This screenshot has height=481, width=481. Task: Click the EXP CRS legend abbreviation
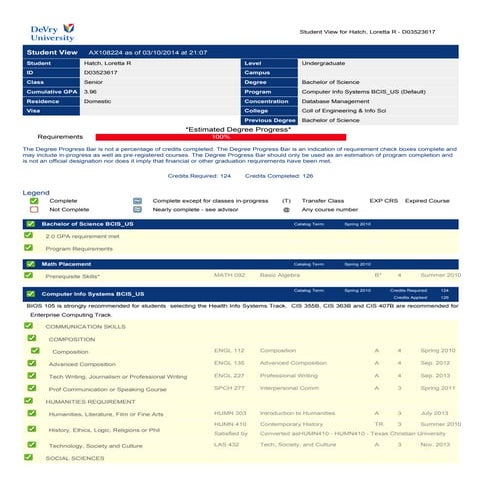point(384,201)
